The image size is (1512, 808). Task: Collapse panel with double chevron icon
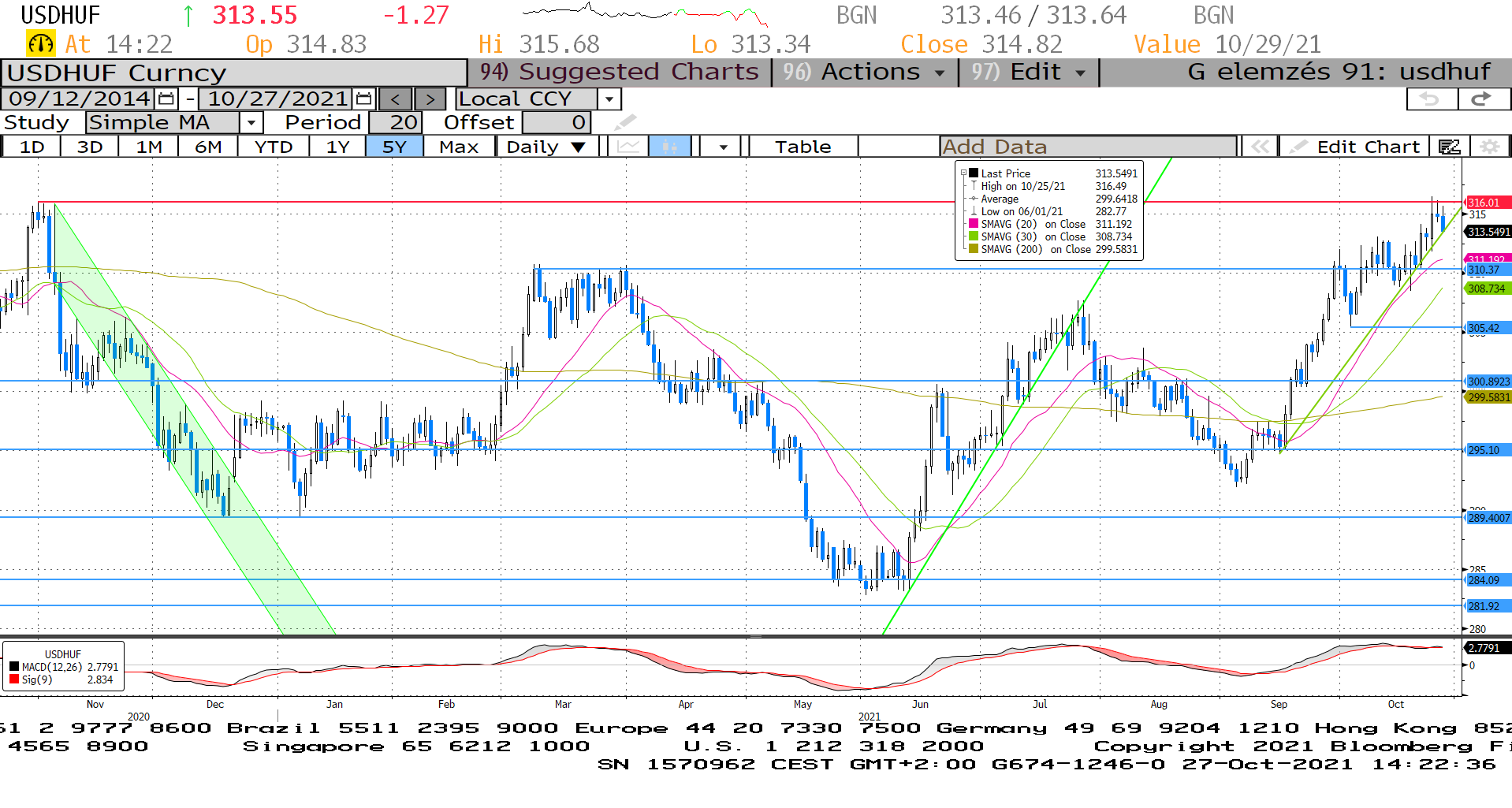(1260, 147)
